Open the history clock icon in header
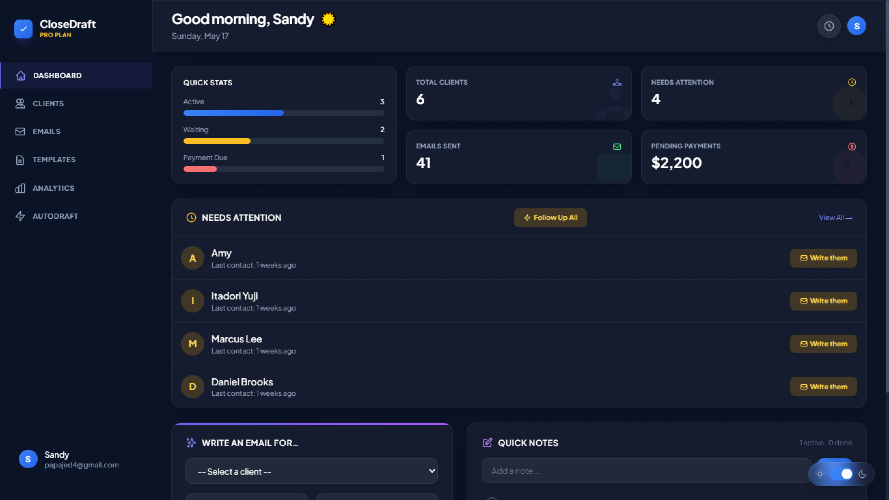This screenshot has height=500, width=889. coord(828,26)
